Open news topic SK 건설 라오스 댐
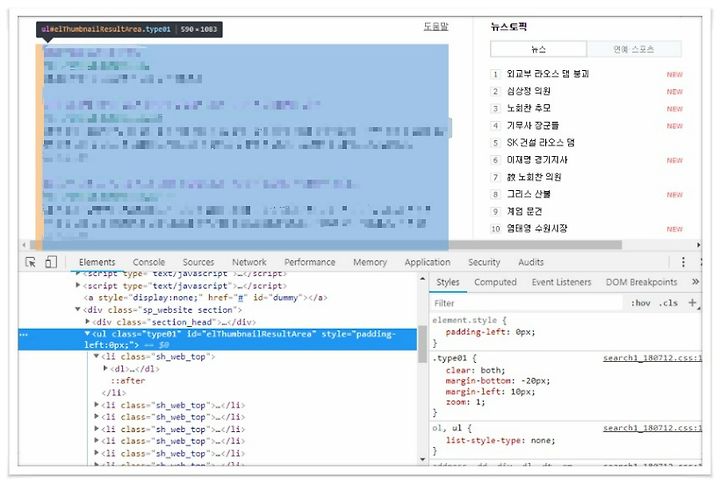Image resolution: width=720 pixels, height=483 pixels. coord(540,142)
